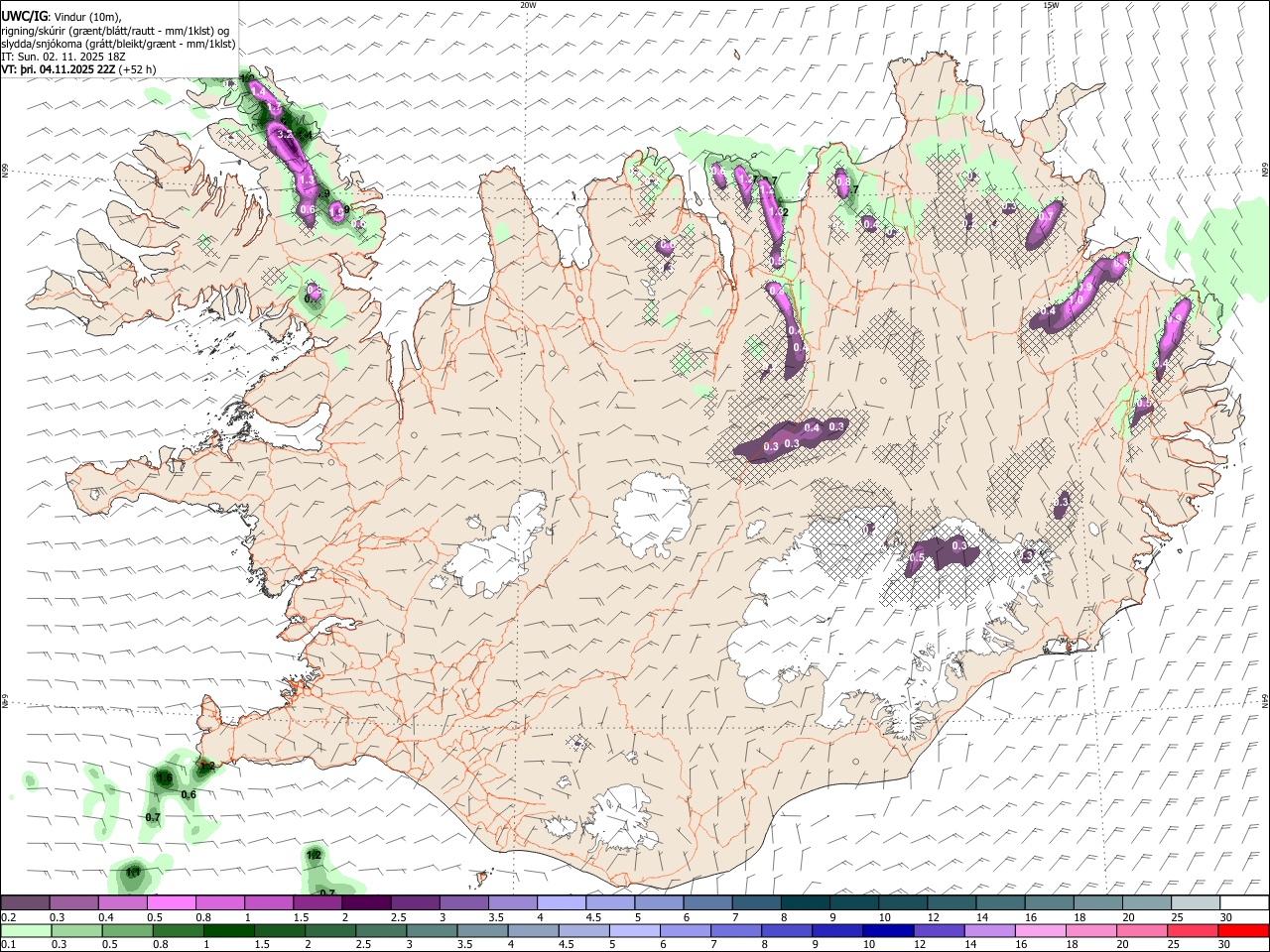This screenshot has width=1270, height=952.
Task: Click the upper legend swatch for 0.2–0.3
Action: click(x=26, y=903)
